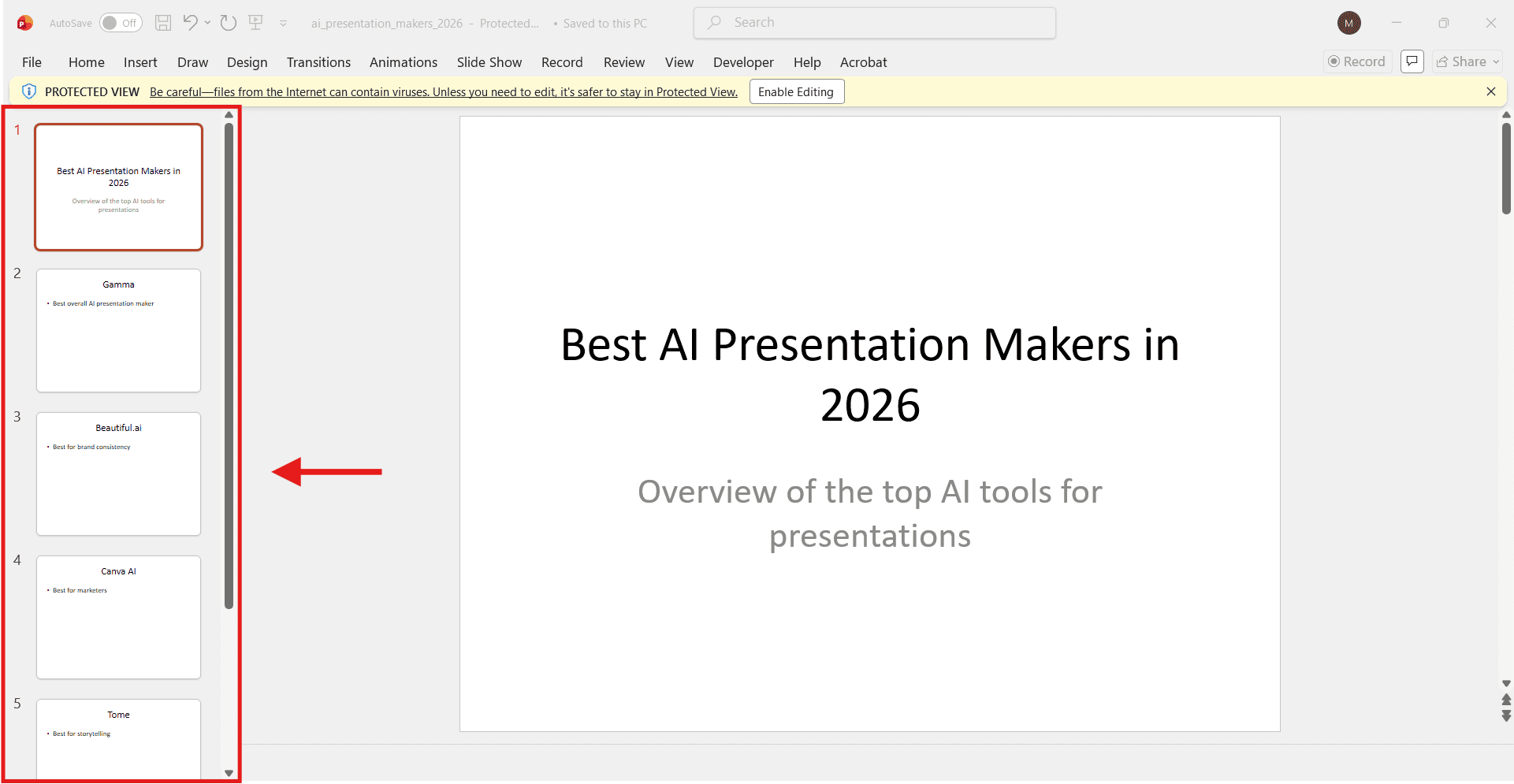
Task: Open the Help tab
Action: coord(807,62)
